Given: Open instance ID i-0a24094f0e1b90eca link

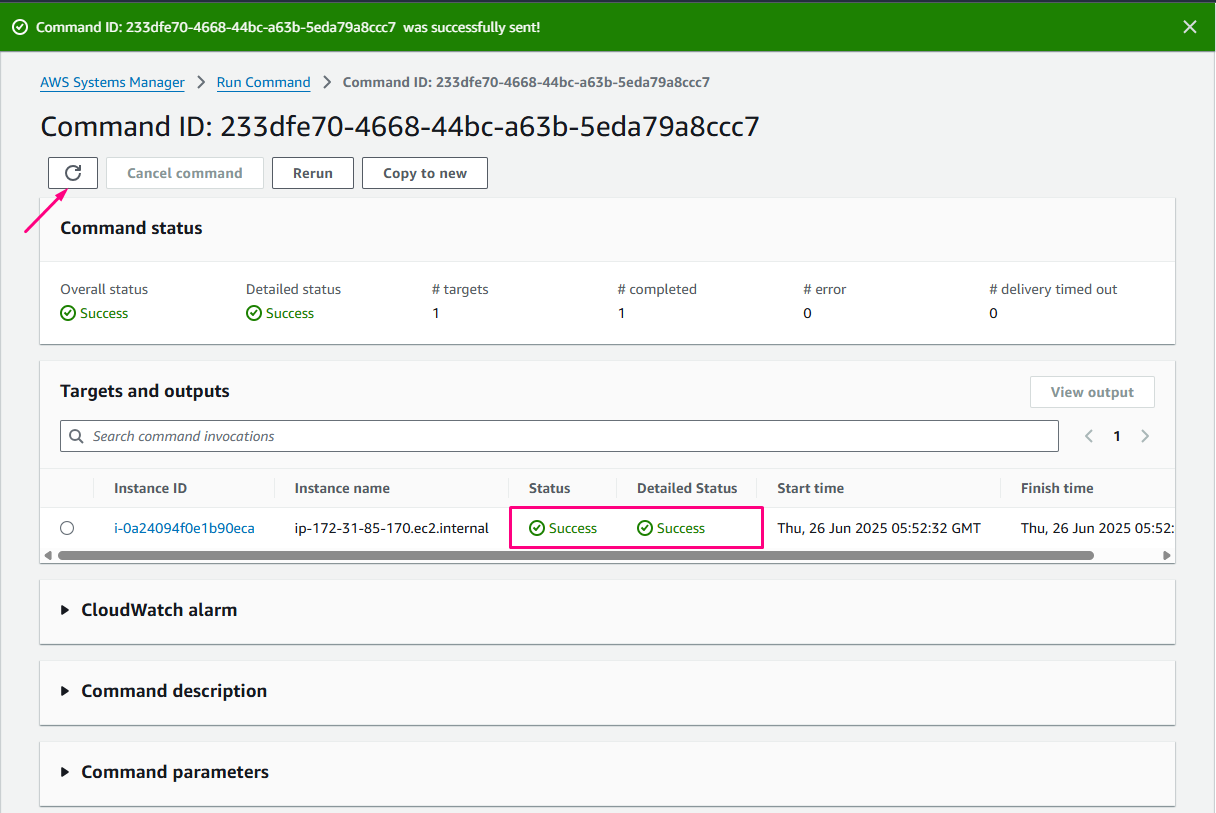Looking at the screenshot, I should point(184,528).
